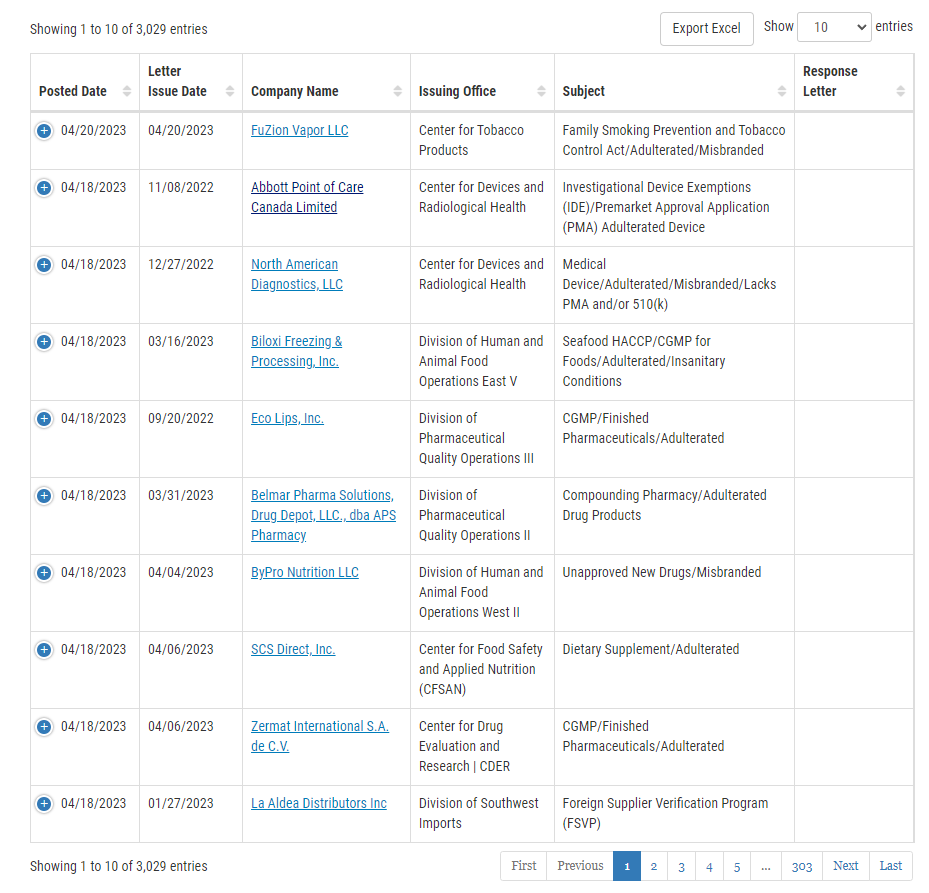Open Abbott Point of Care Canada Limited link
This screenshot has height=893, width=929.
307,197
